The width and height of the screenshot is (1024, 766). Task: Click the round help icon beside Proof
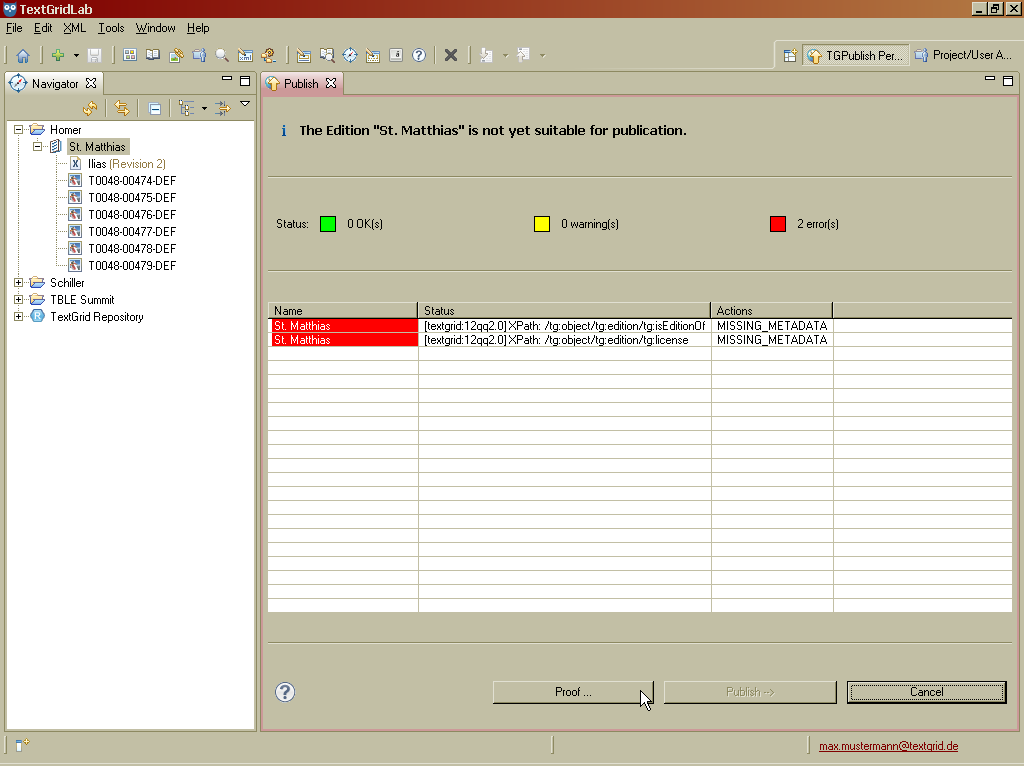[285, 692]
